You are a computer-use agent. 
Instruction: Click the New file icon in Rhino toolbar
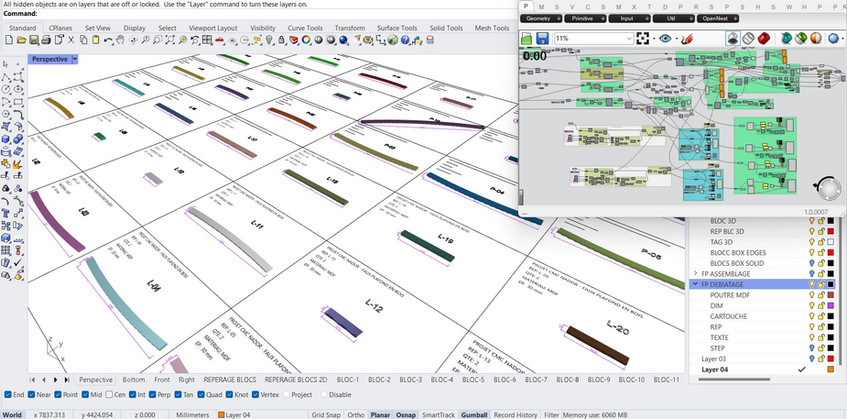(x=9, y=40)
